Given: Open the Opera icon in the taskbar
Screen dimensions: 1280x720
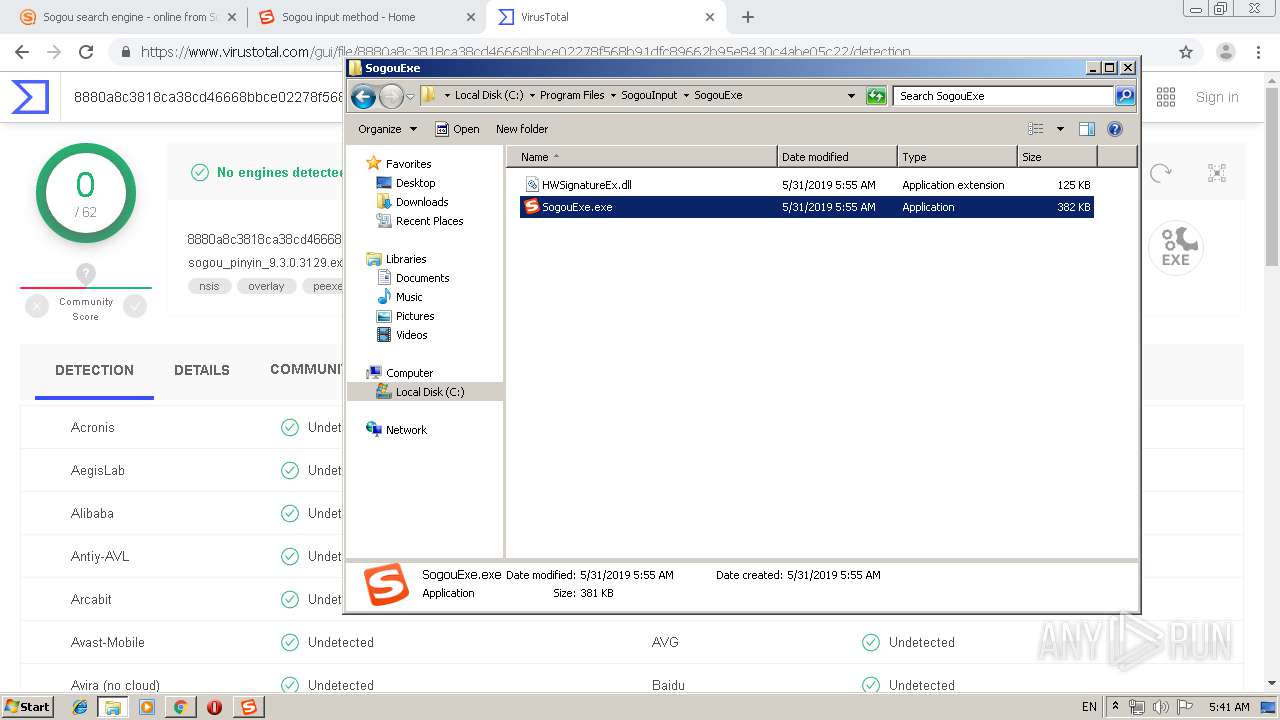Looking at the screenshot, I should [214, 707].
